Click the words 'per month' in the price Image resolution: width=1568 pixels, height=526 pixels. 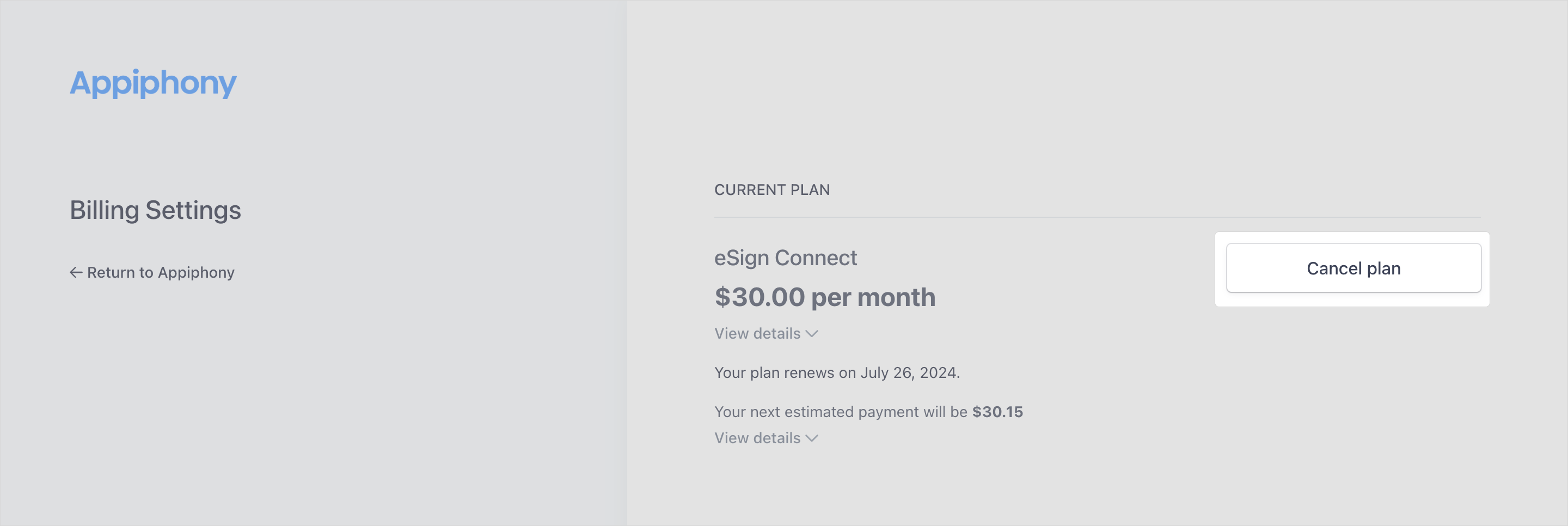(x=873, y=298)
